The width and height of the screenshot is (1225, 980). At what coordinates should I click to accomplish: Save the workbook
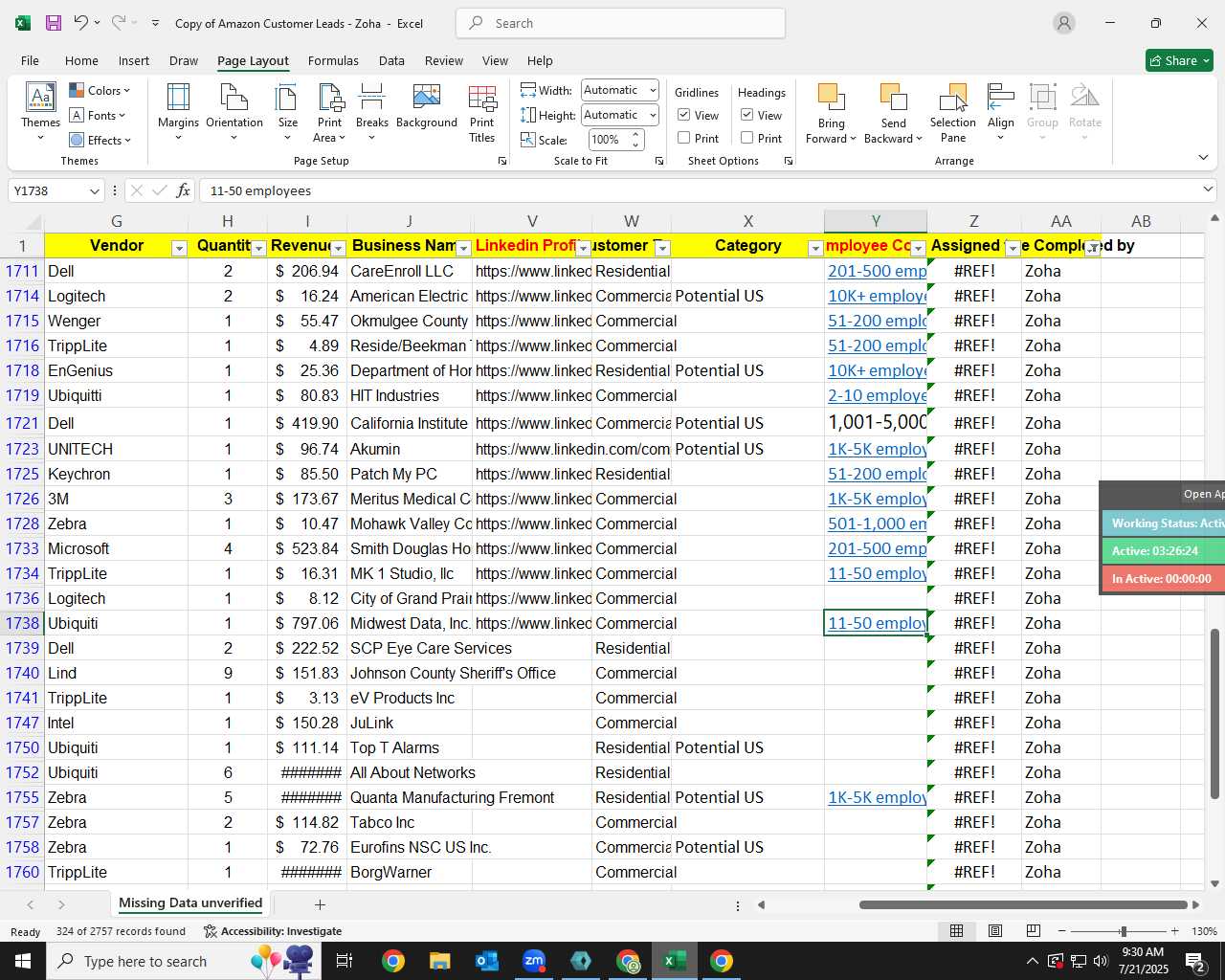54,23
